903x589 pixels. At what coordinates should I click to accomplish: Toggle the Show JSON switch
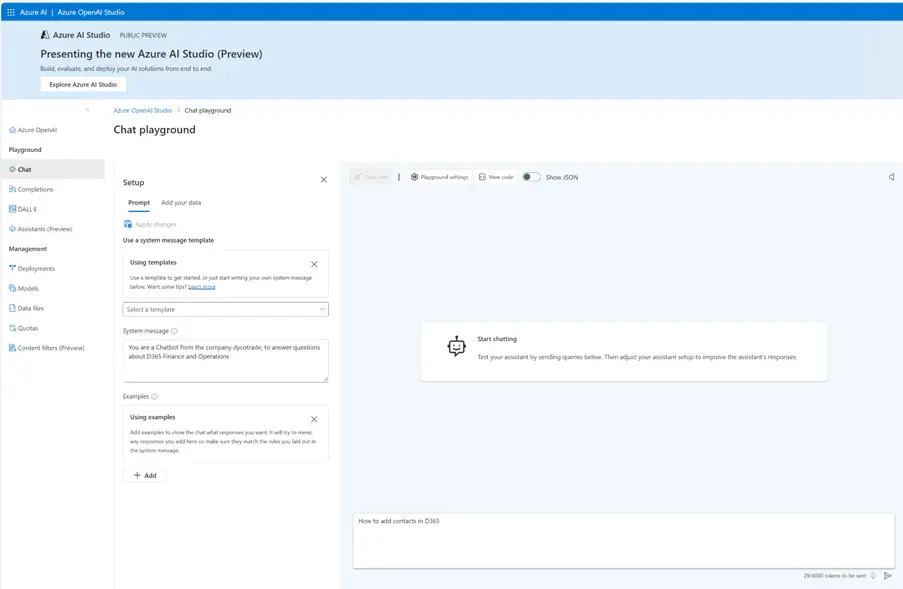(531, 177)
